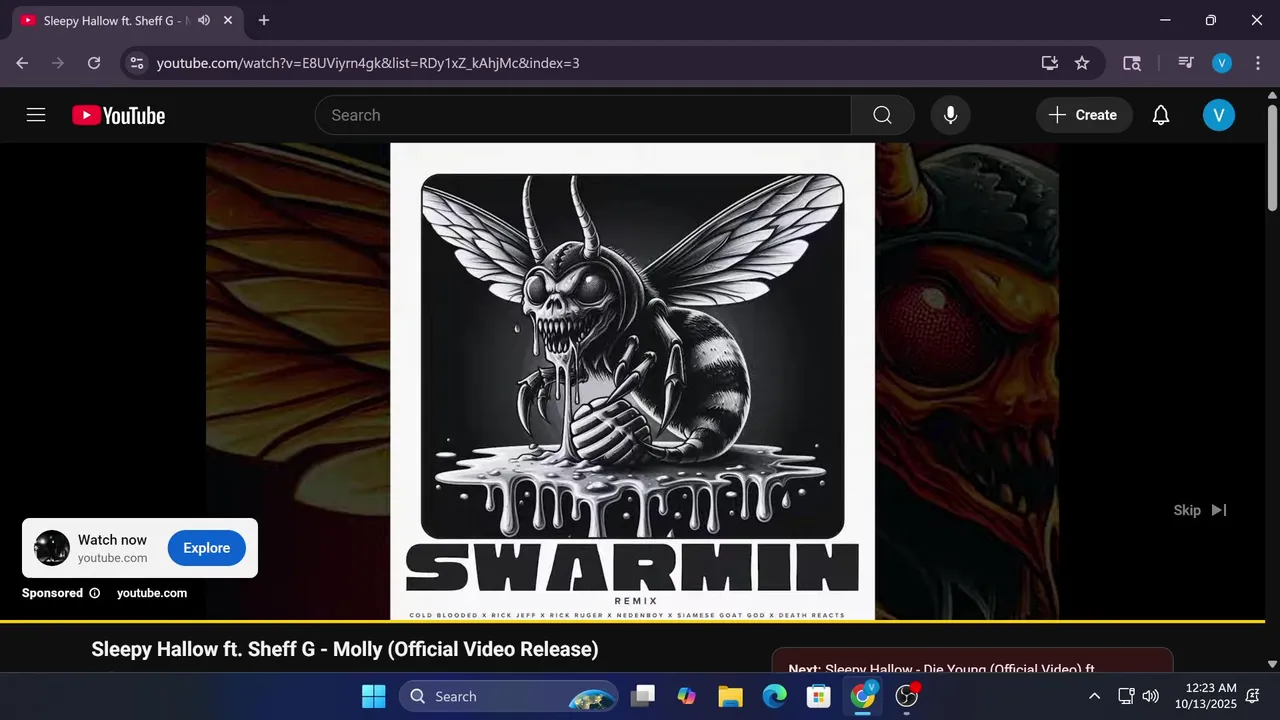Open Microsoft Edge from taskbar
This screenshot has height=720, width=1280.
774,696
